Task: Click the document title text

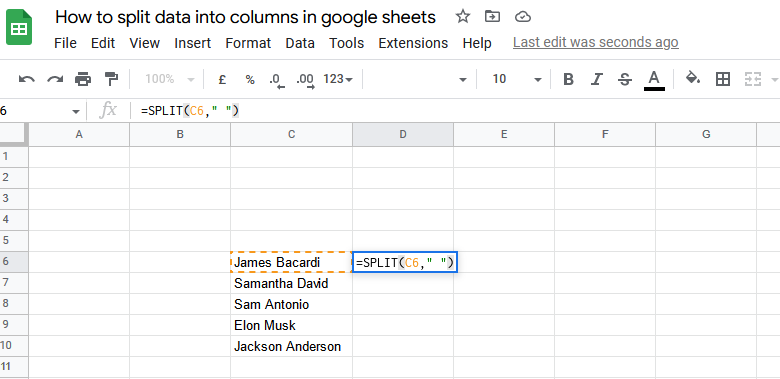Action: tap(245, 17)
